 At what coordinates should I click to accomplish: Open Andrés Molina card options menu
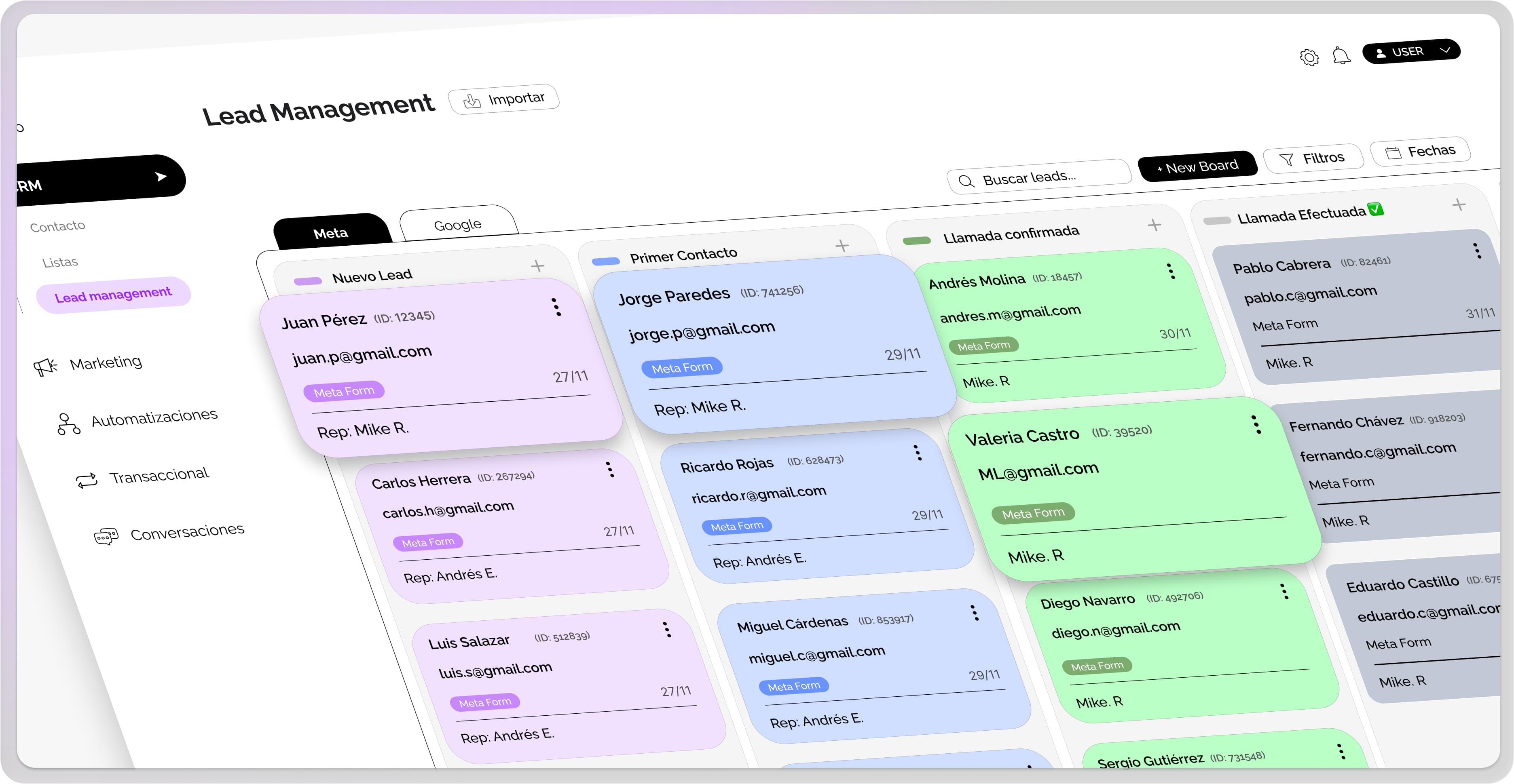coord(1171,271)
